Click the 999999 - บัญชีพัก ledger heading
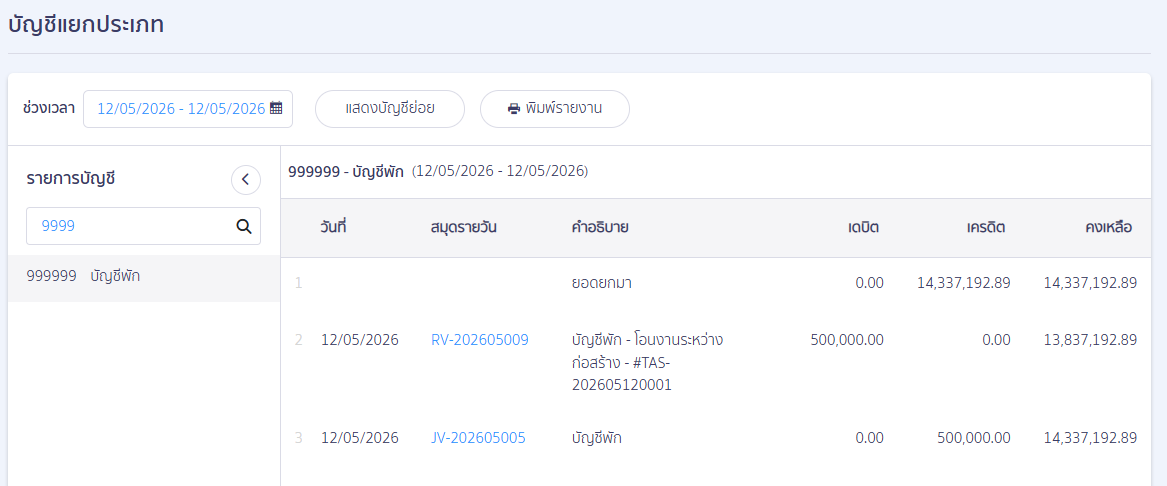 click(x=346, y=172)
